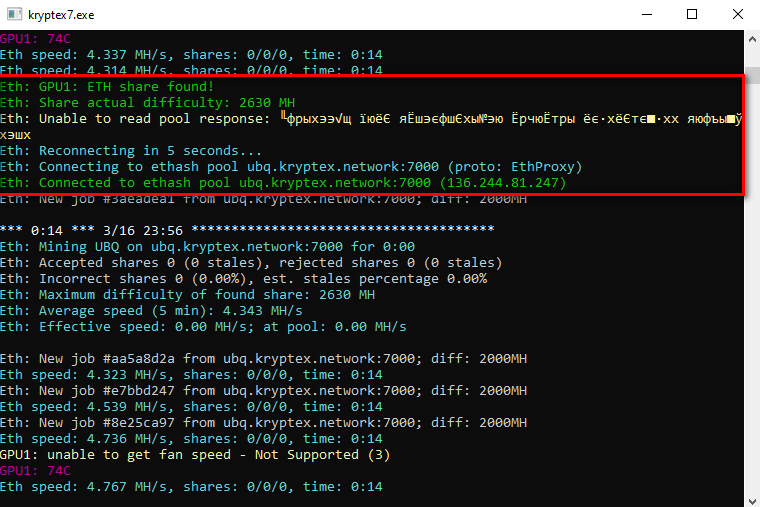Click the 'Share actual difficulty: 2630 MH' line
The width and height of the screenshot is (760, 507).
pyautogui.click(x=147, y=103)
